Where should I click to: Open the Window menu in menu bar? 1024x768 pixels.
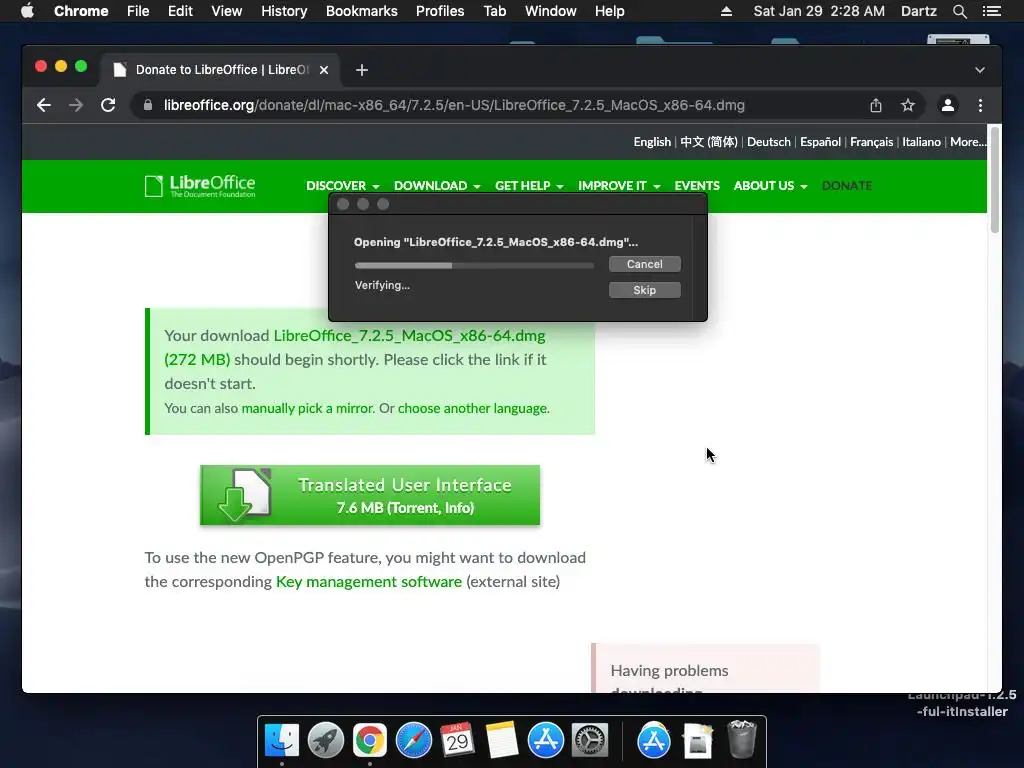[551, 11]
